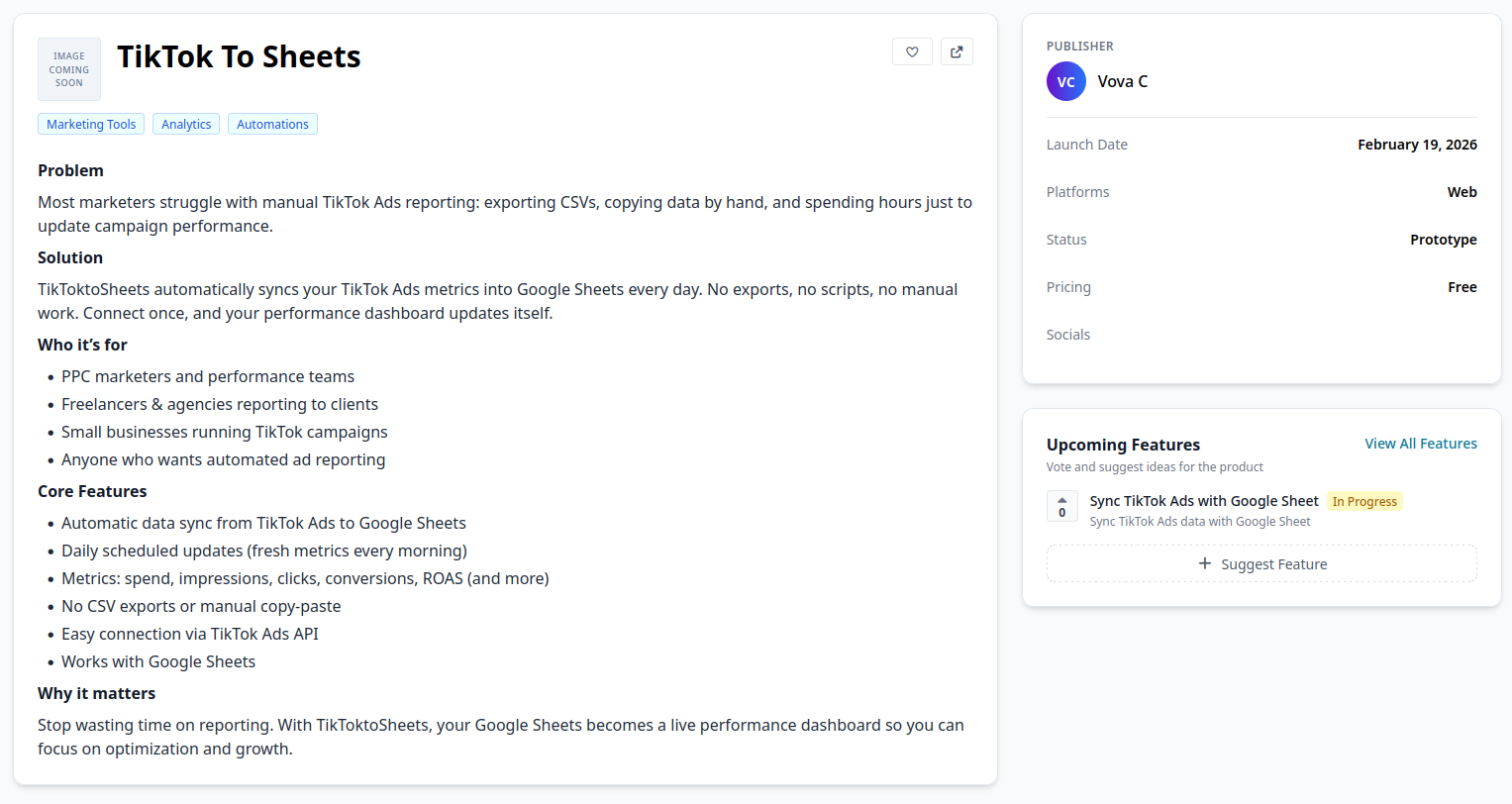The height and width of the screenshot is (804, 1512).
Task: Open the Sync TikTok Ads with Google Sheet feature
Action: point(1203,501)
